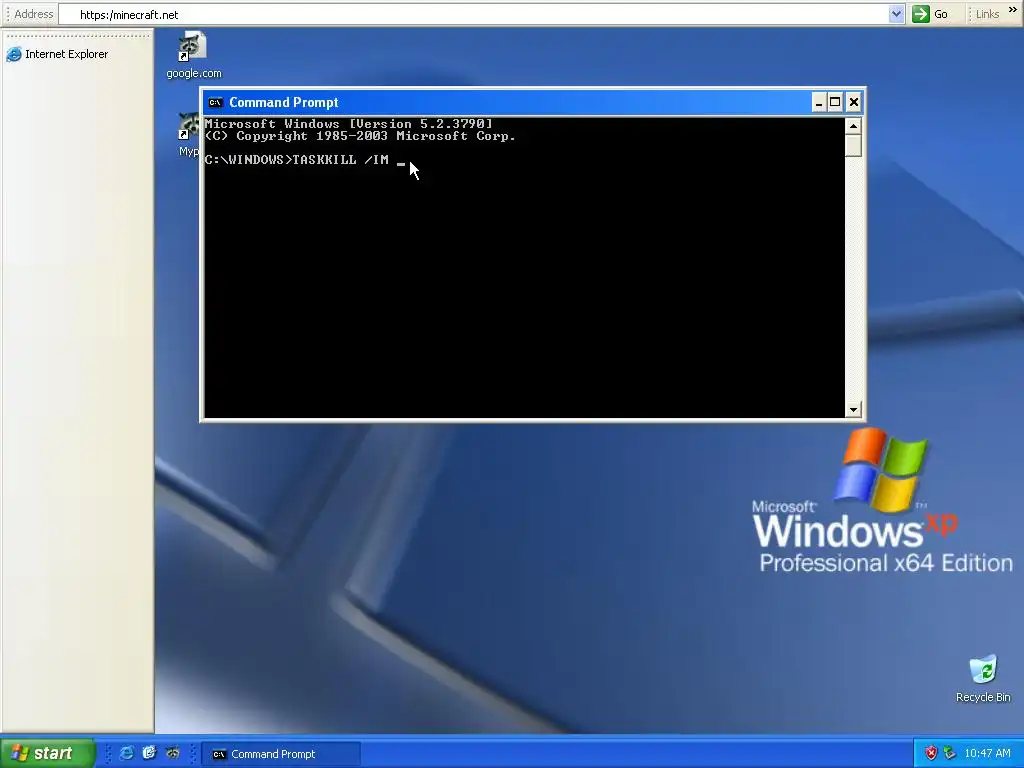Launch Internet Explorer from Quick Launch
The image size is (1024, 768).
pos(127,754)
